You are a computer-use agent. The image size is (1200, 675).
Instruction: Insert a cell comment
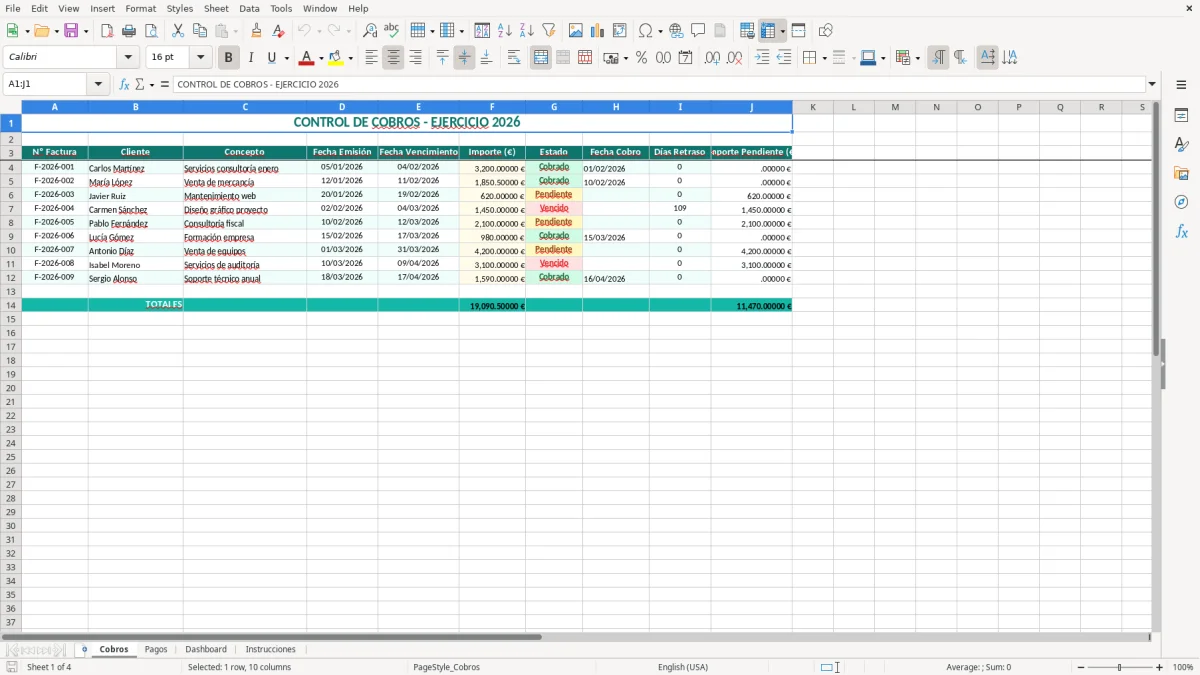coord(698,31)
